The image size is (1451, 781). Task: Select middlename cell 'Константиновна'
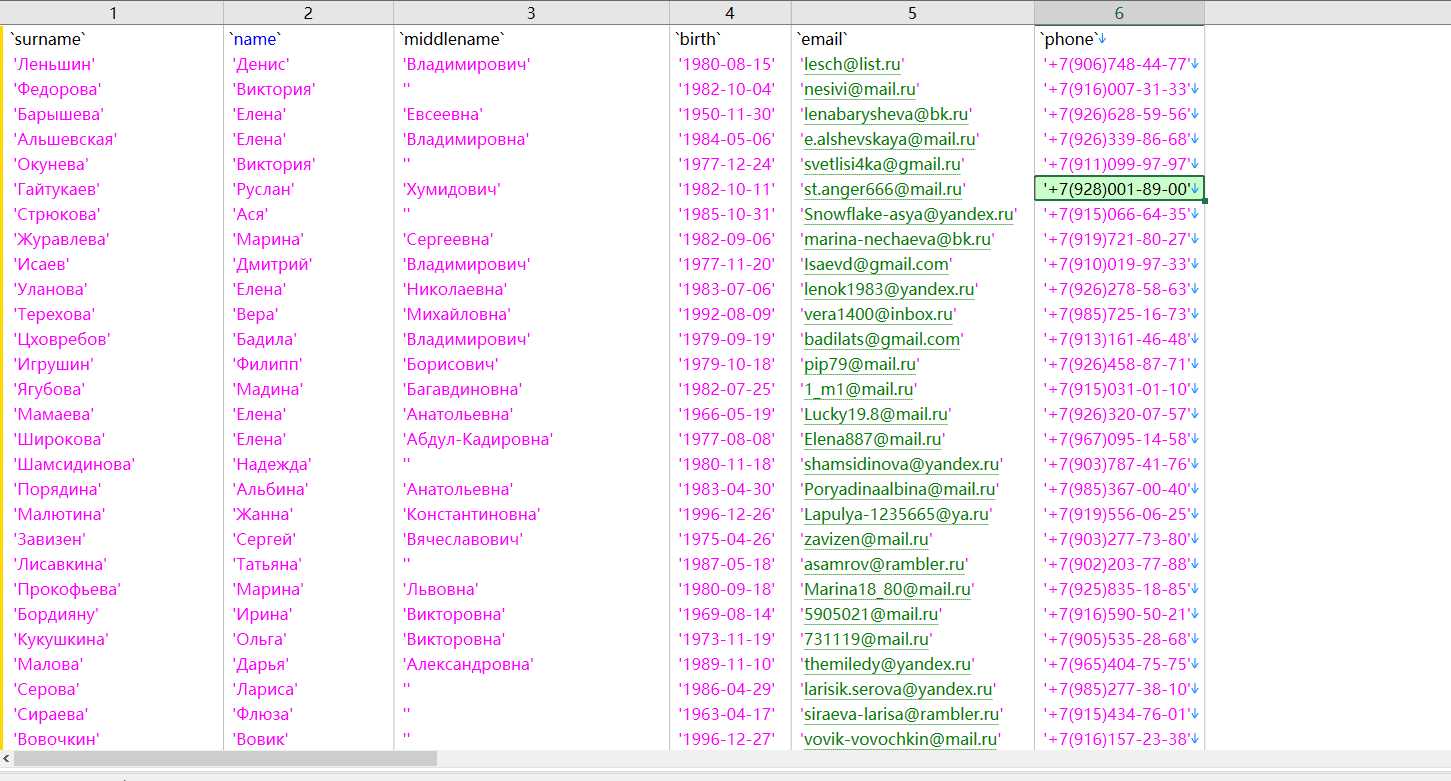click(x=531, y=514)
